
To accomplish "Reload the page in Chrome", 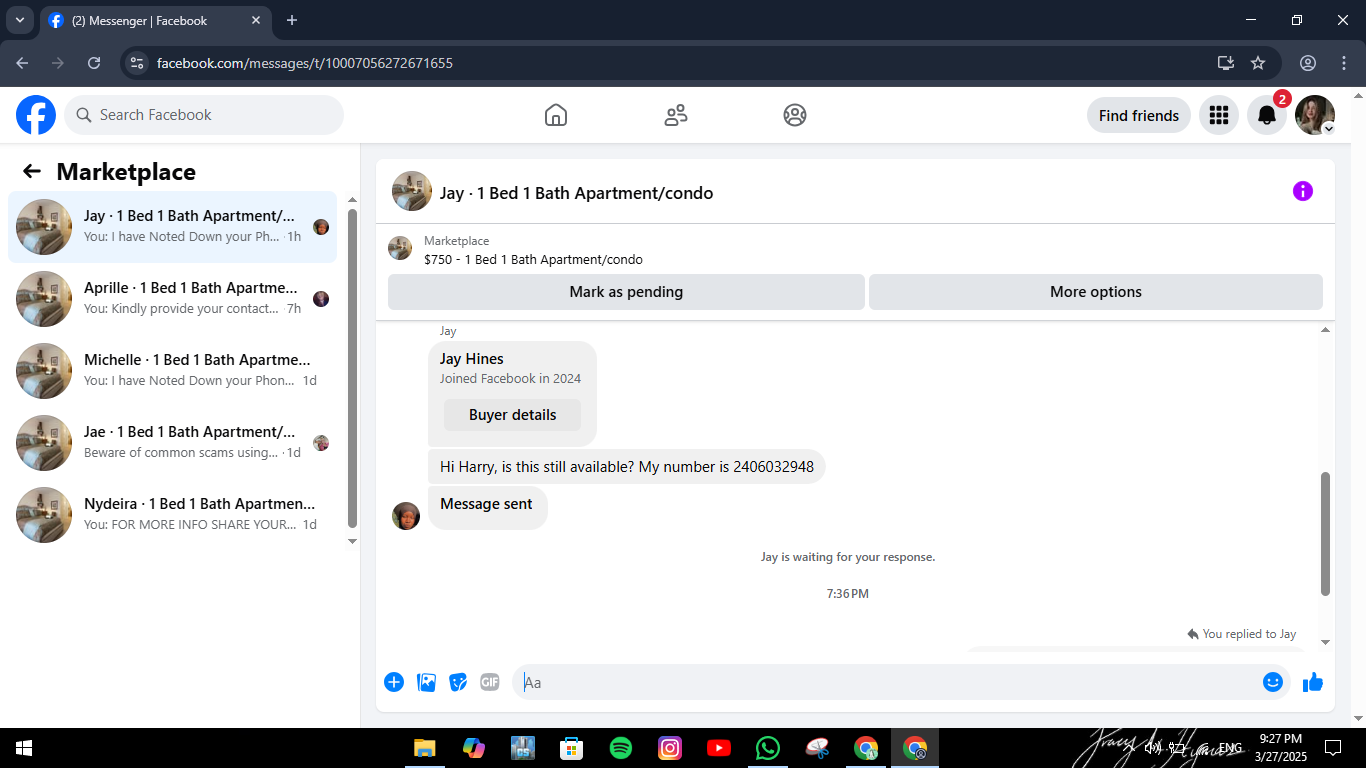I will pyautogui.click(x=94, y=63).
